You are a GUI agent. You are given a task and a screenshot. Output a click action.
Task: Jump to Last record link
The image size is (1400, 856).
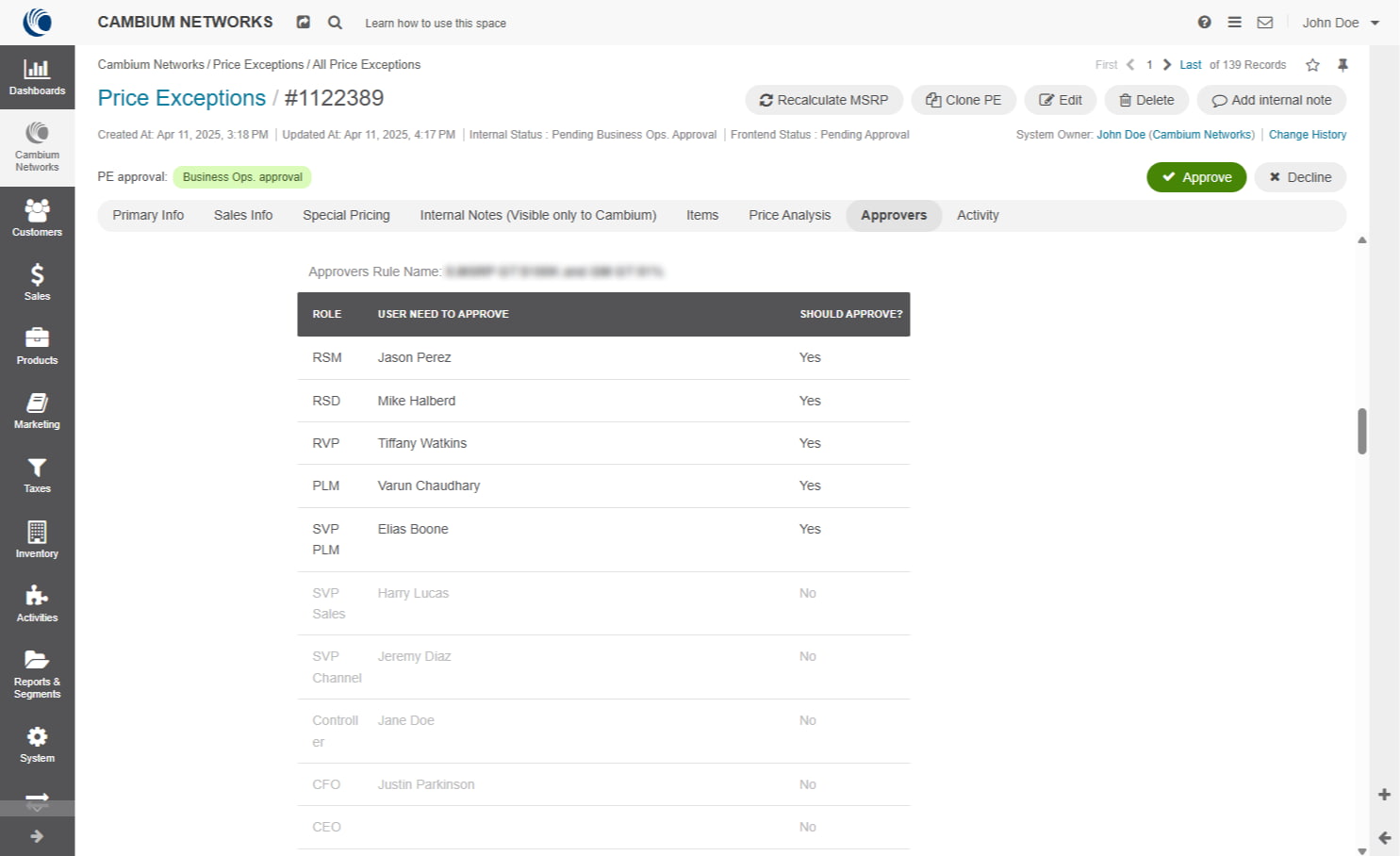1191,65
